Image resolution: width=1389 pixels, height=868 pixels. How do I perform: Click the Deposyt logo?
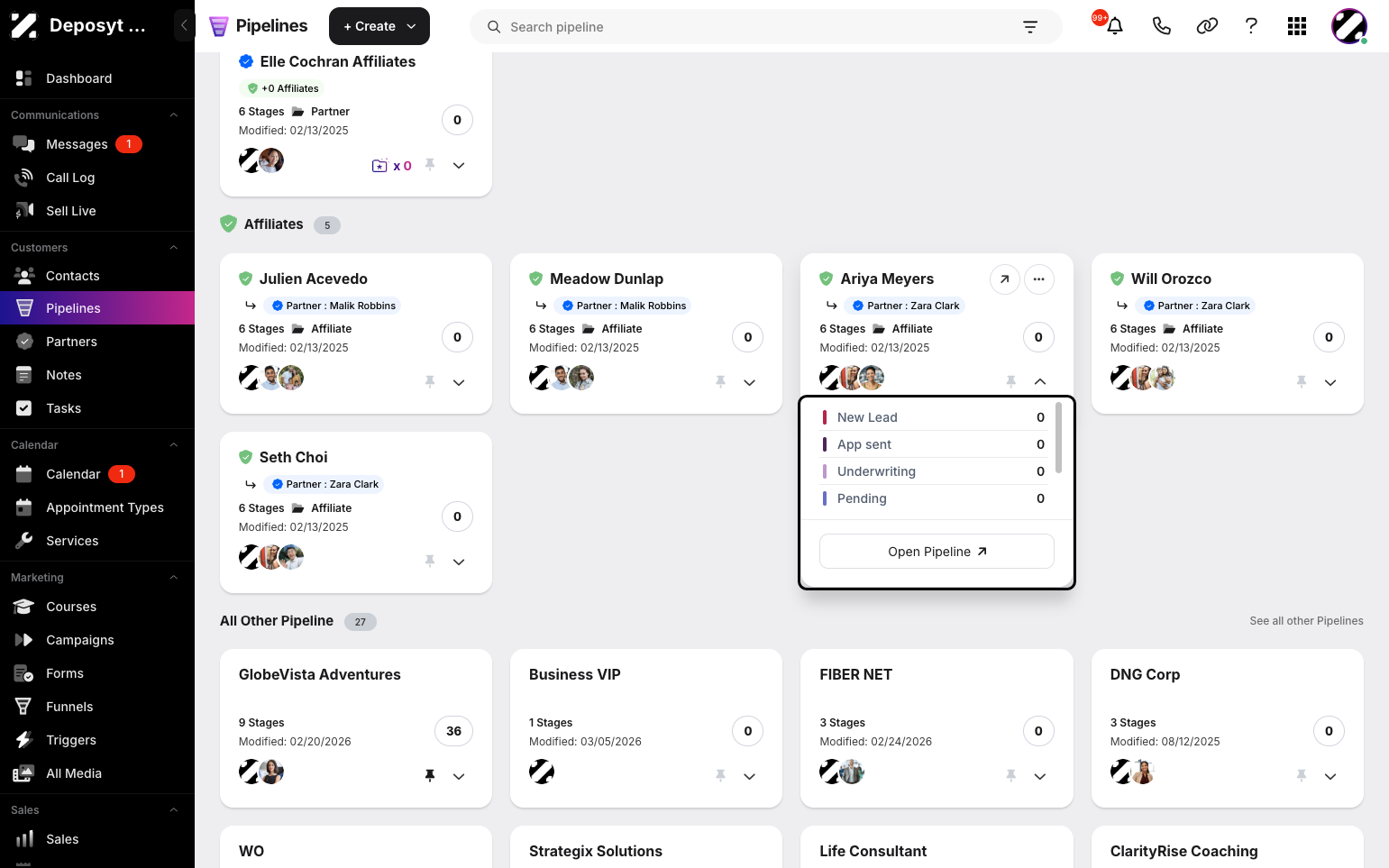[24, 25]
